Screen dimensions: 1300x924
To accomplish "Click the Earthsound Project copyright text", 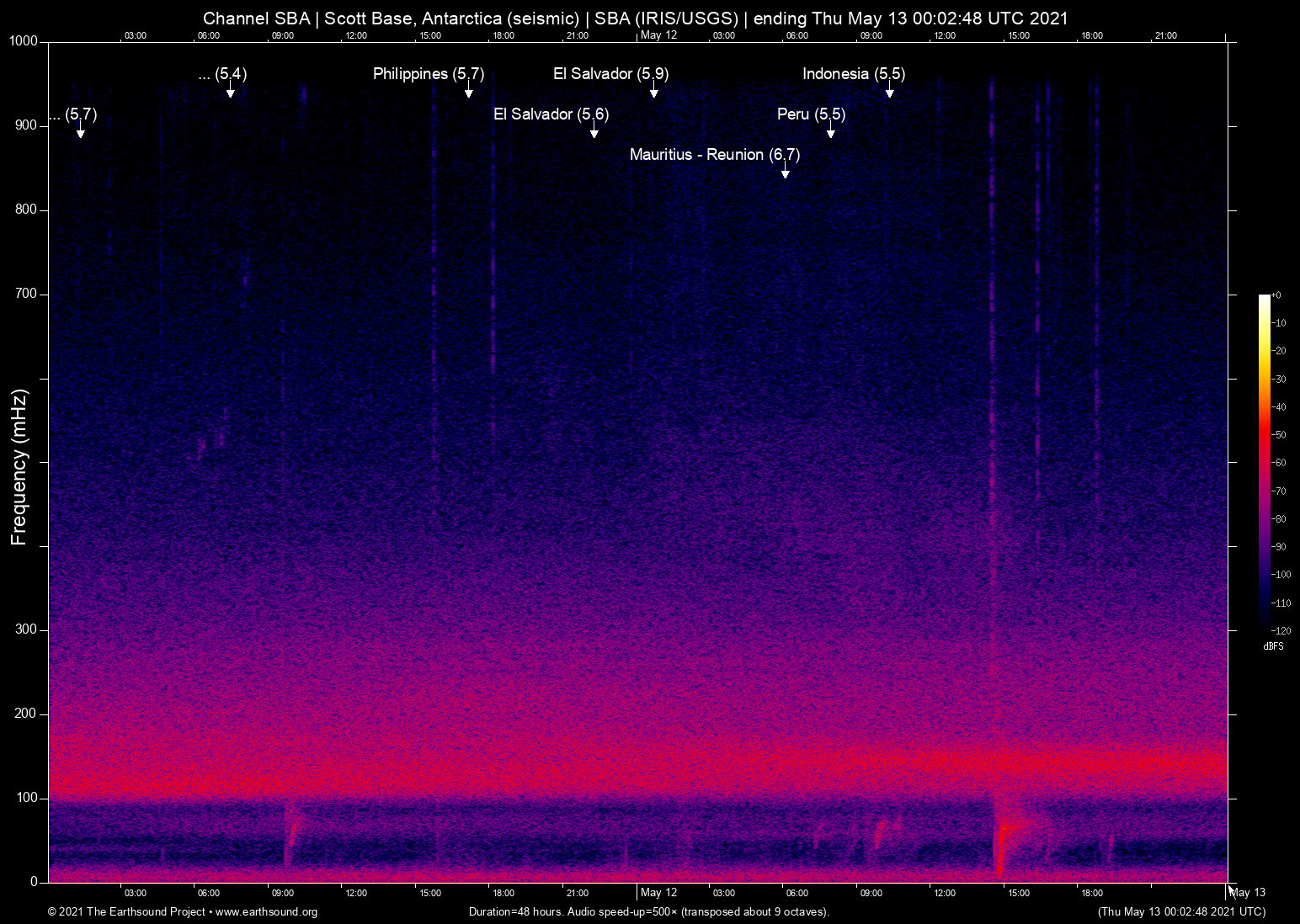I will tap(126, 912).
